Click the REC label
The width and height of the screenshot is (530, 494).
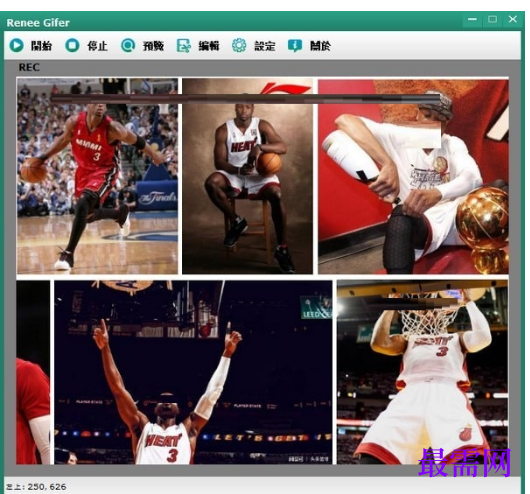coord(29,67)
